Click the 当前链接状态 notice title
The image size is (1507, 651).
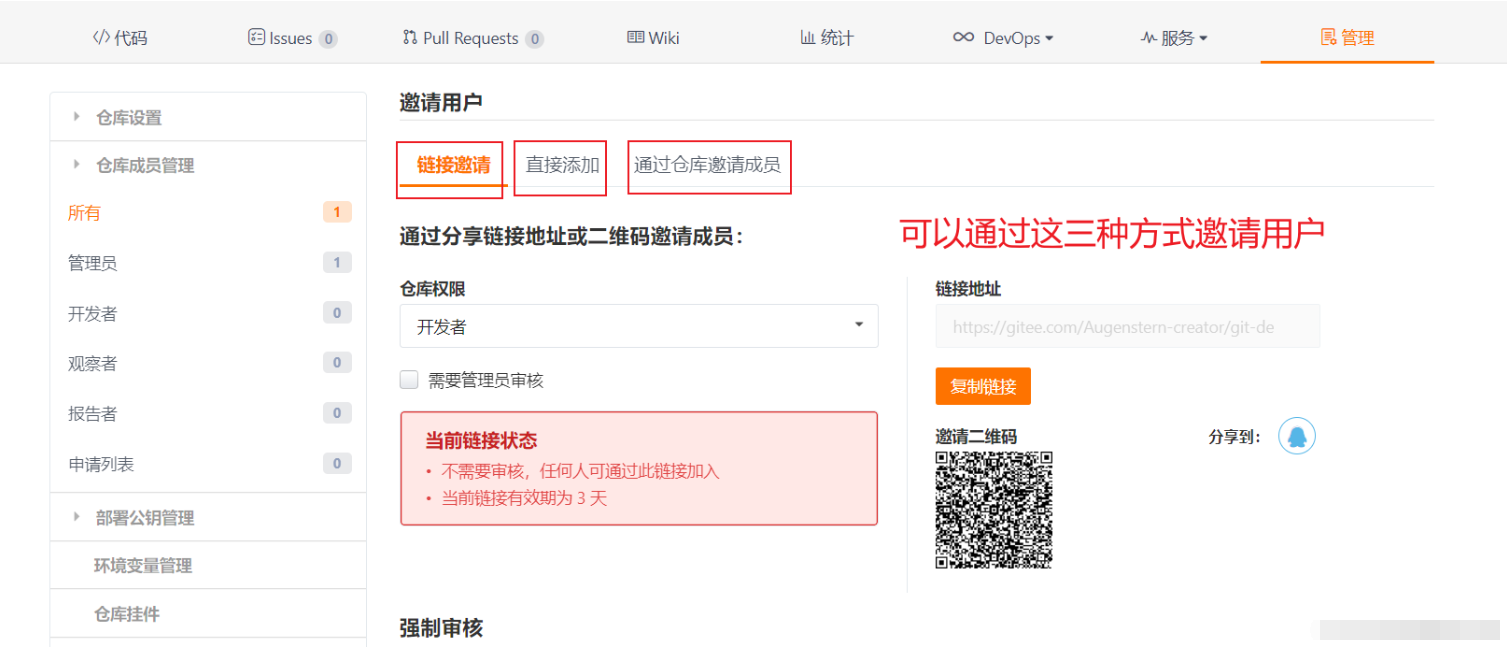(481, 440)
